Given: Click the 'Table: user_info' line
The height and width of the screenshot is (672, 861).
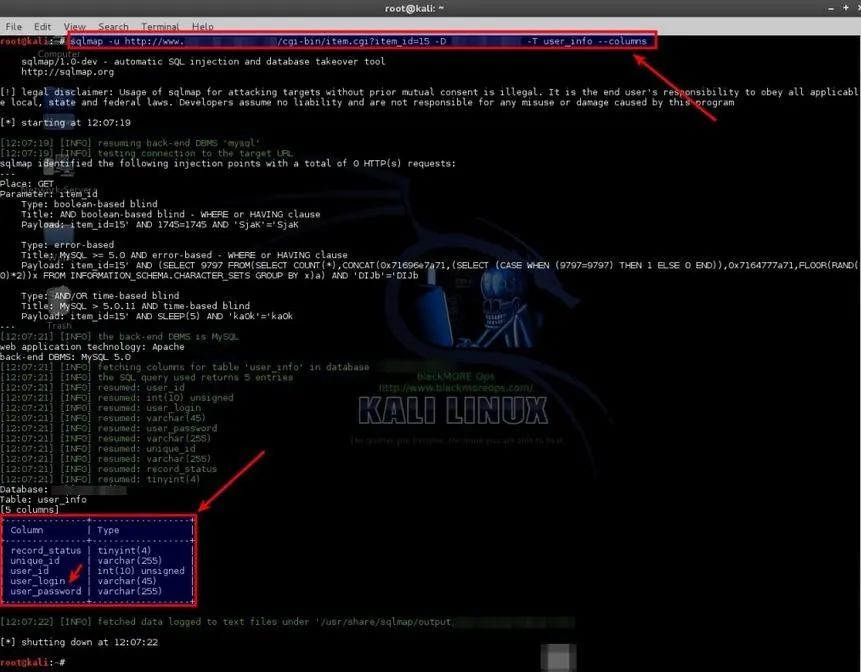Looking at the screenshot, I should pos(43,500).
